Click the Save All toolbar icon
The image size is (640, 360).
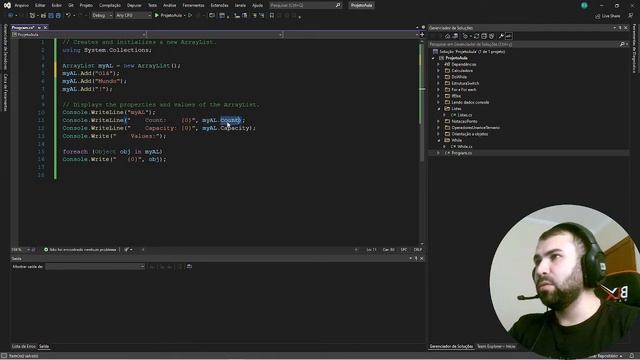[x=58, y=16]
